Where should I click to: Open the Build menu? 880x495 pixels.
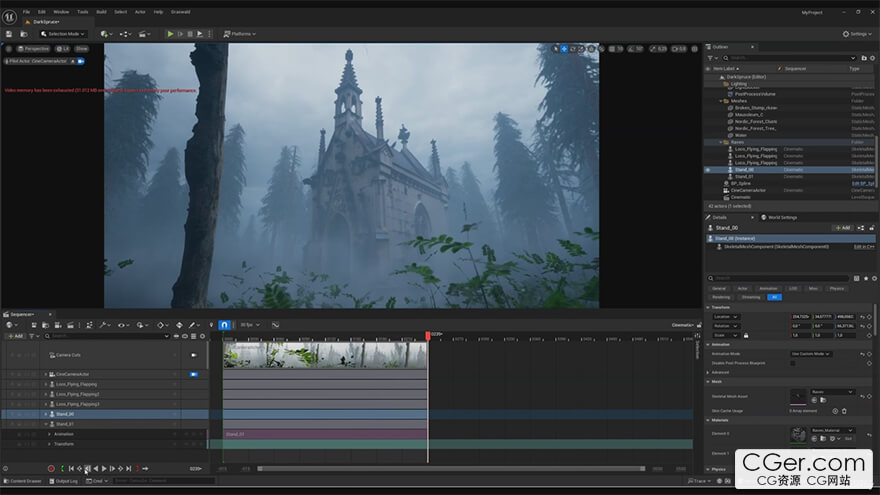click(x=101, y=12)
